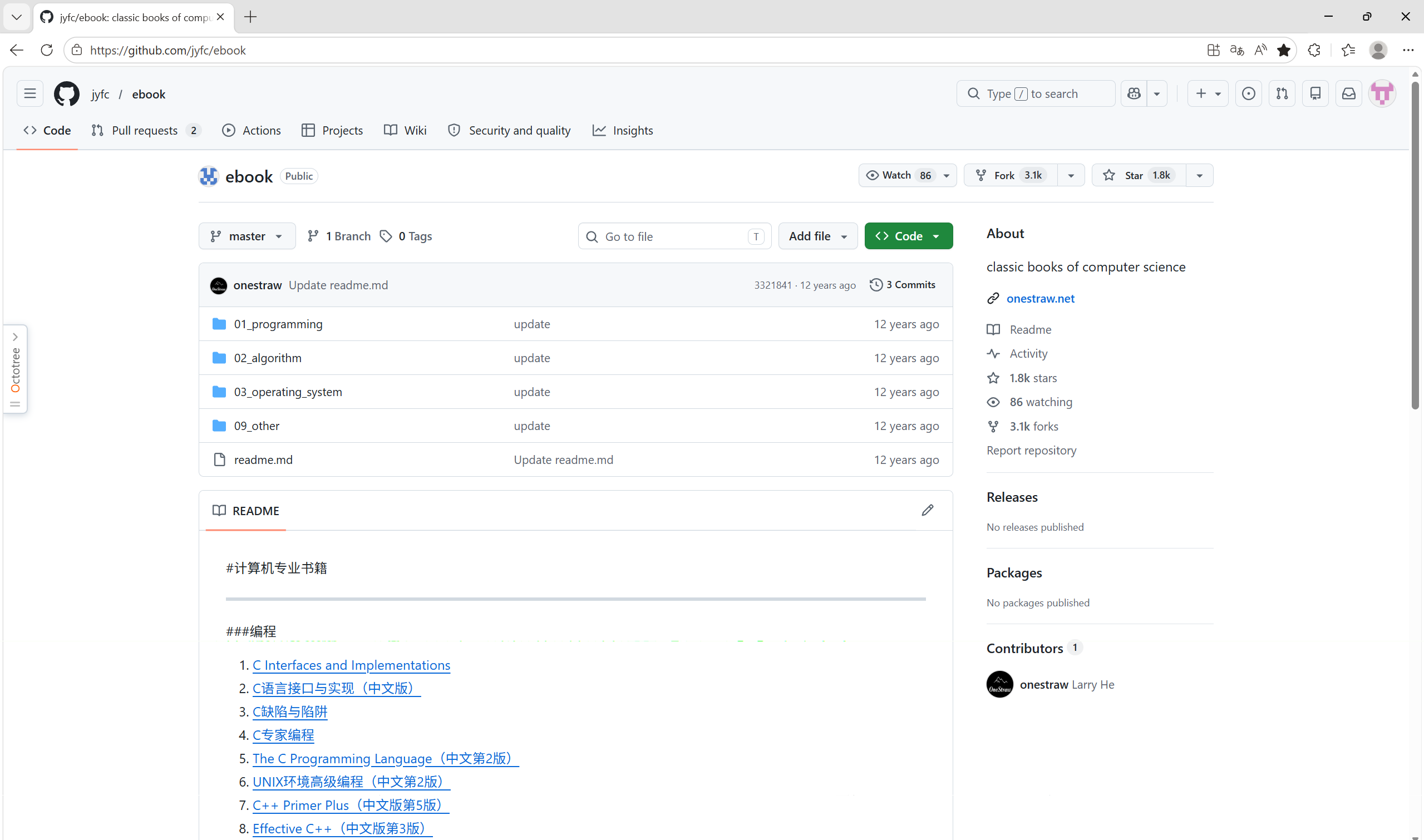Click the Type / to search box
Image resolution: width=1424 pixels, height=840 pixels.
[1036, 94]
